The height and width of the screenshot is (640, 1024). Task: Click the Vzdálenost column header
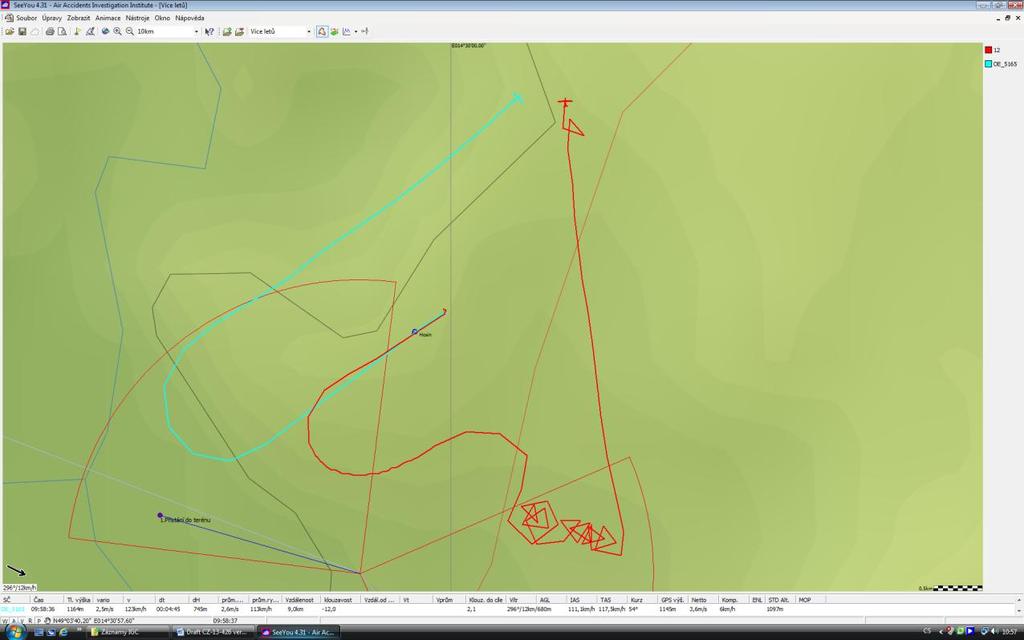[300, 600]
